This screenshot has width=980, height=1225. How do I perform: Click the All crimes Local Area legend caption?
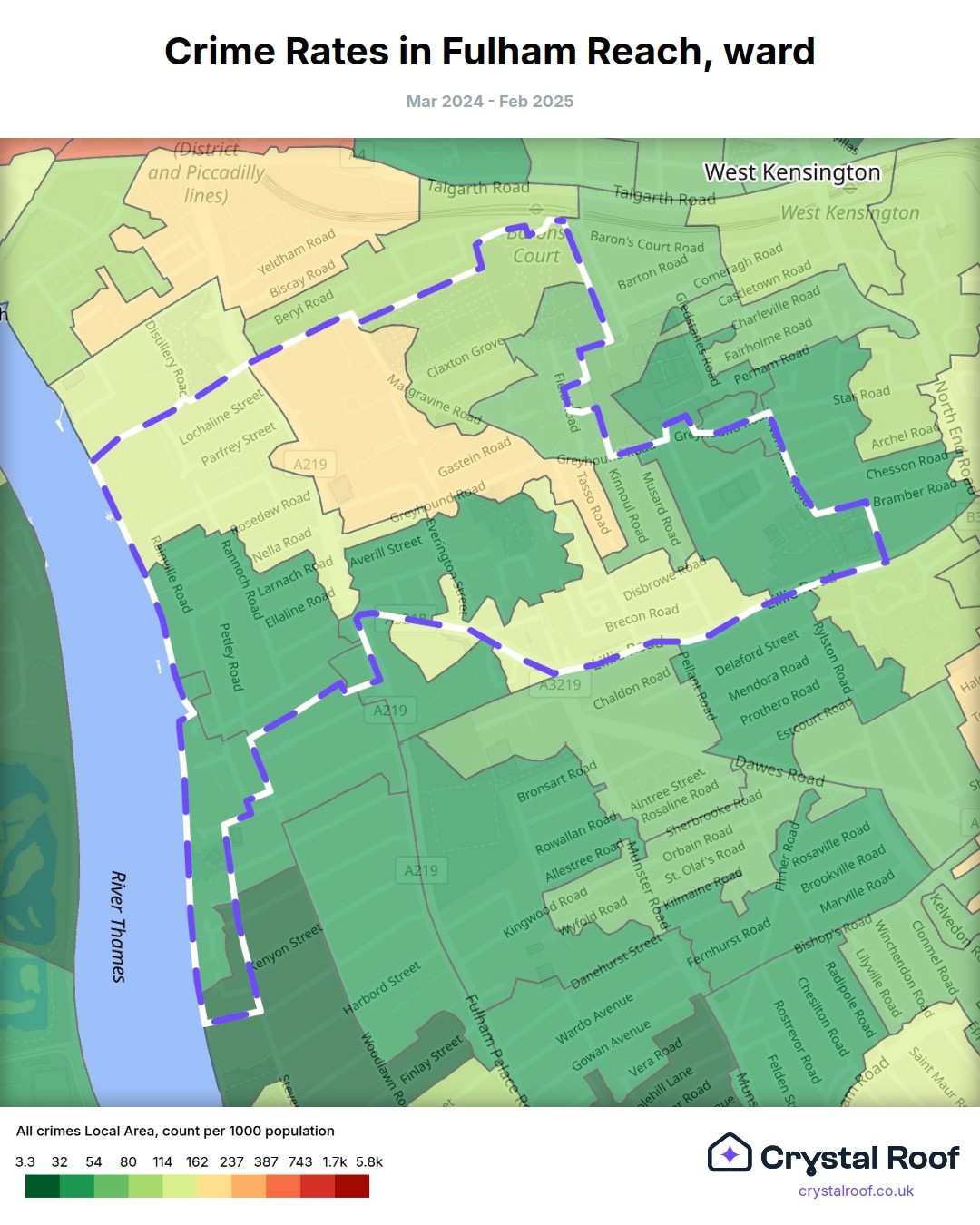click(175, 1131)
